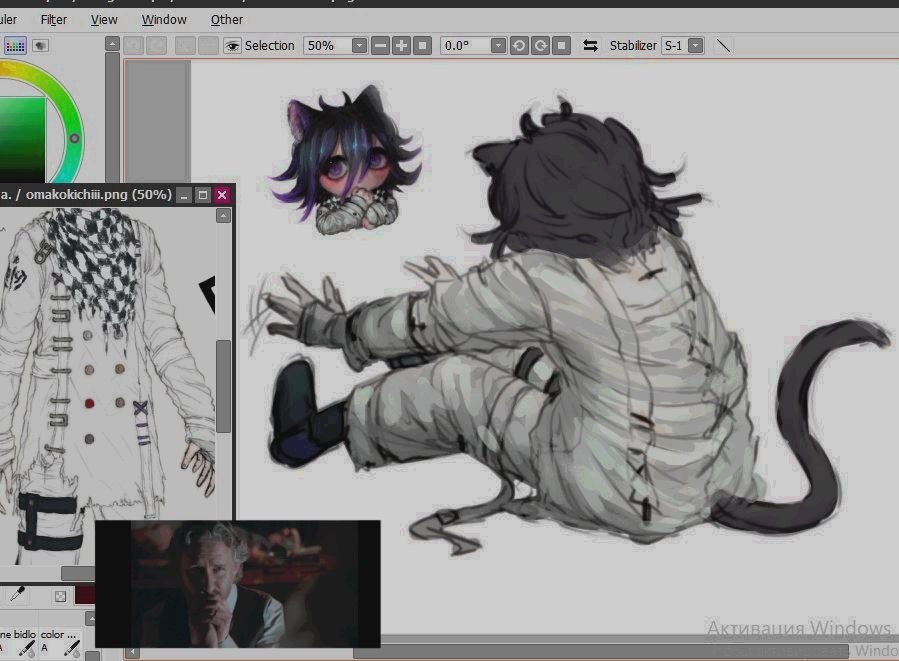Reset the canvas zoom with the square button
This screenshot has width=899, height=661.
pyautogui.click(x=423, y=46)
